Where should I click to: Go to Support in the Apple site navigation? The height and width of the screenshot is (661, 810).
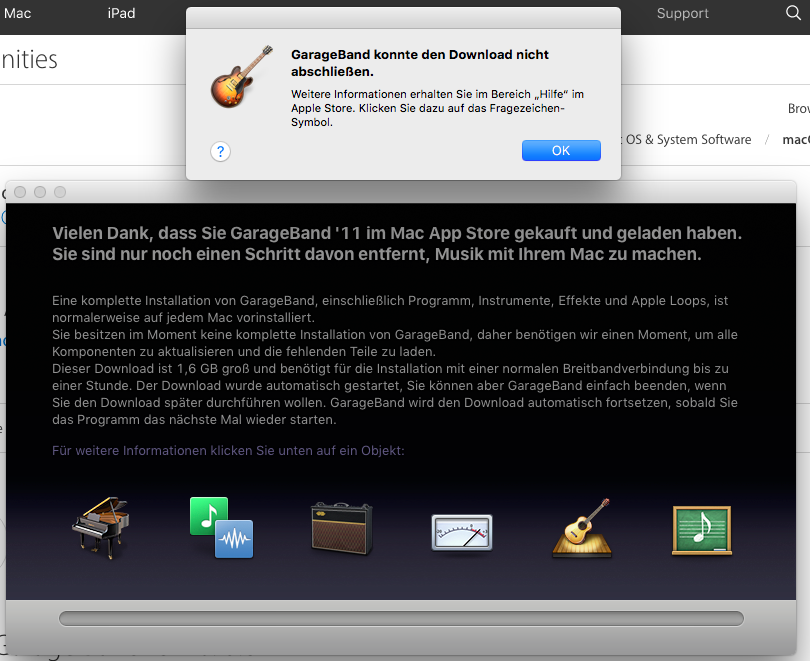682,13
